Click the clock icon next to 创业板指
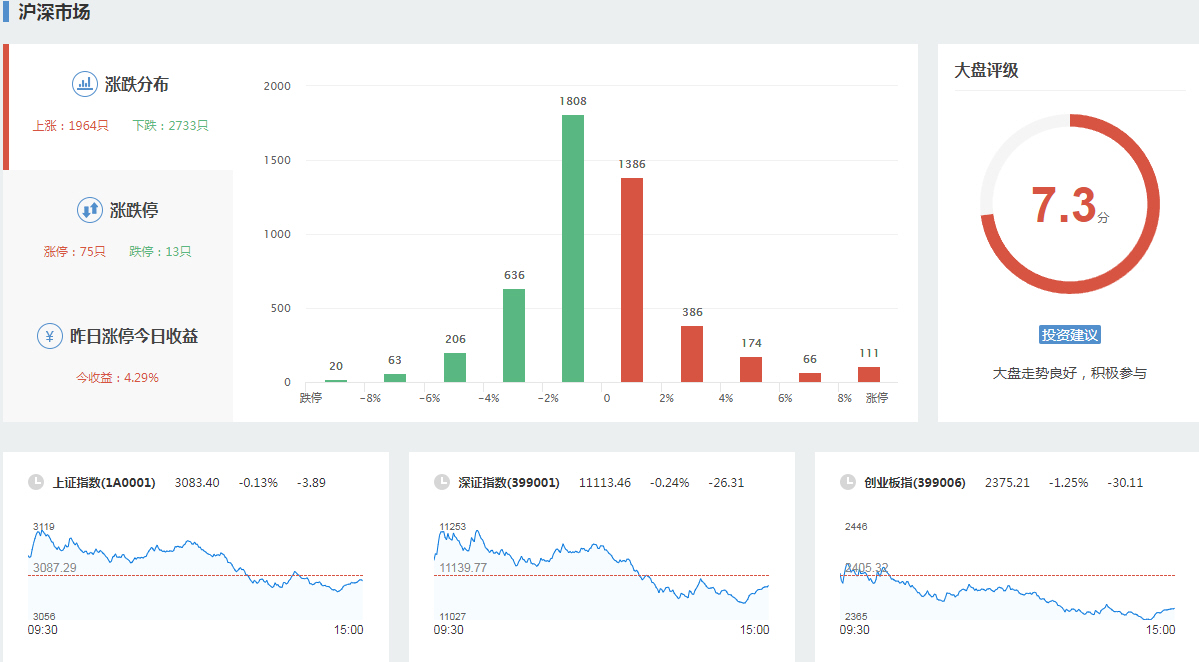The width and height of the screenshot is (1199, 662). click(x=848, y=482)
